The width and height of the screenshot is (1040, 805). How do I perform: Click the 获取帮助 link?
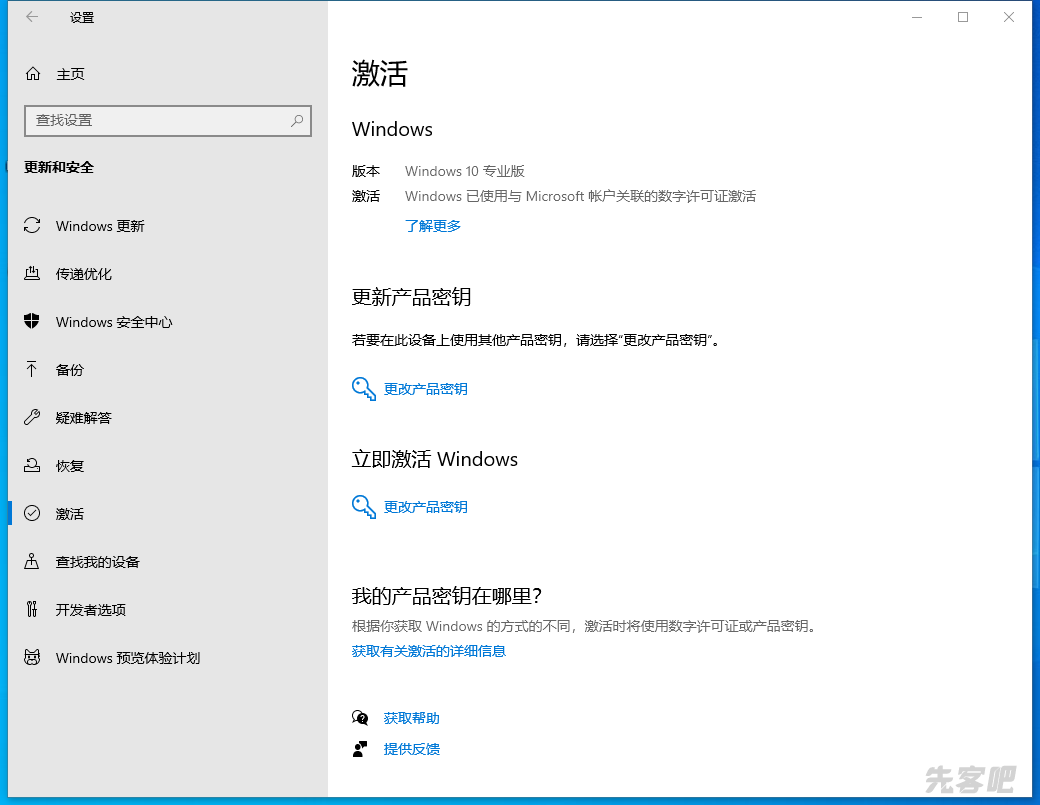(412, 718)
